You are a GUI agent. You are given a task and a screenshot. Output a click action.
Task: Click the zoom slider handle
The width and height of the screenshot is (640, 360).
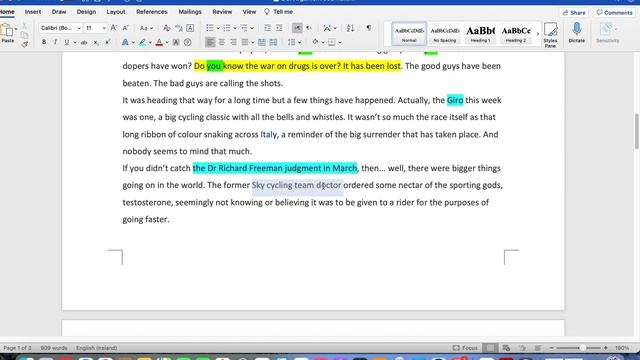(582, 348)
